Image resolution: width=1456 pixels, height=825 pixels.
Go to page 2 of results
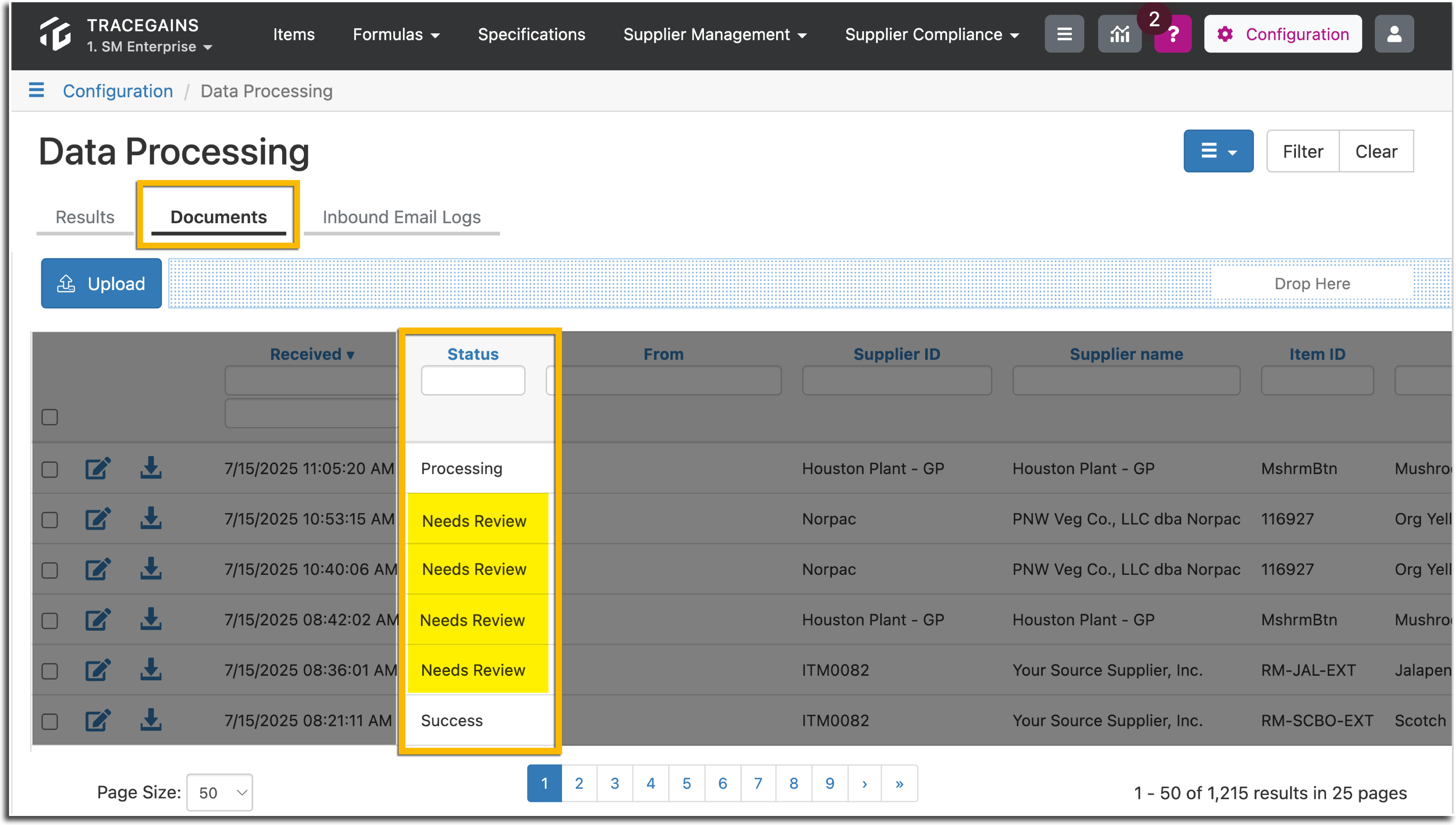pos(579,784)
